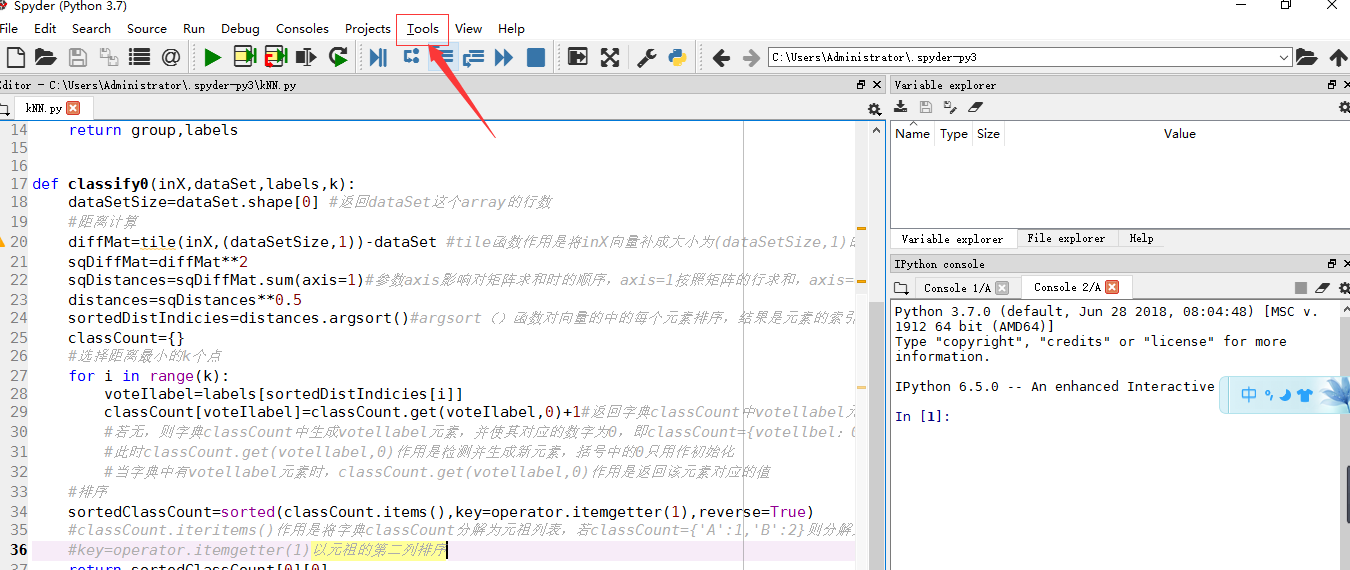Close the Console 1/A tab
Screen dimensions: 1350x570
click(1002, 288)
